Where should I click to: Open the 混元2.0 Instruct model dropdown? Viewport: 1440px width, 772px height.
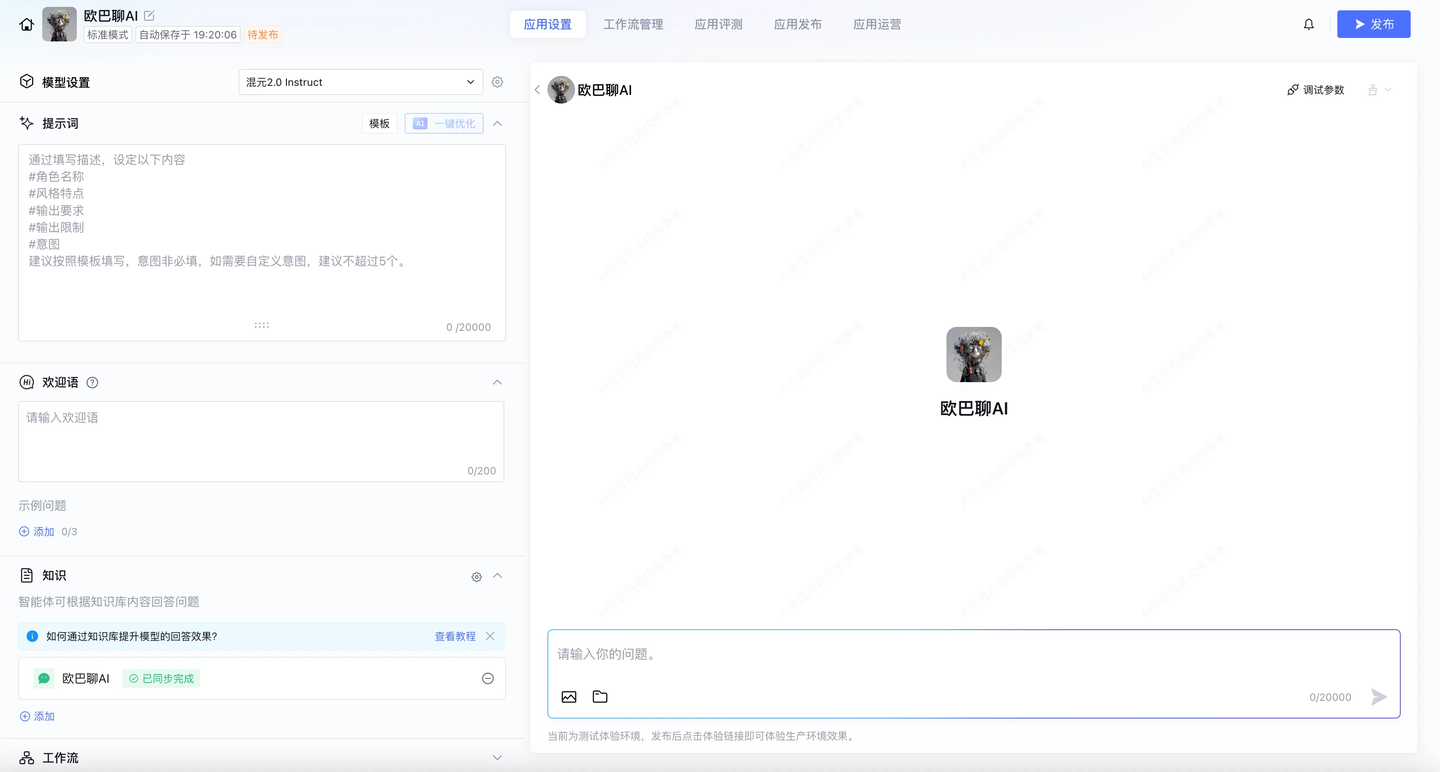[x=361, y=82]
